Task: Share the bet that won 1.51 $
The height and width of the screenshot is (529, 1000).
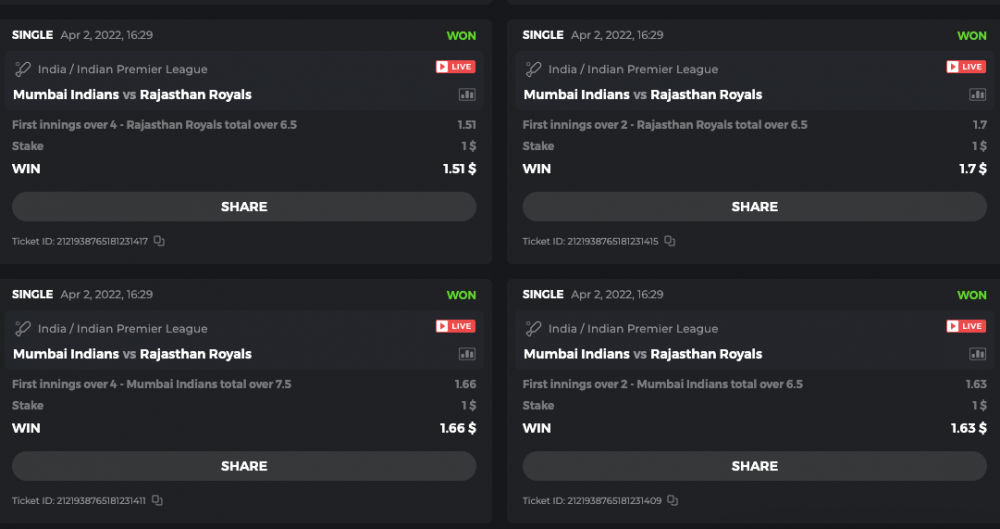Action: tap(244, 207)
